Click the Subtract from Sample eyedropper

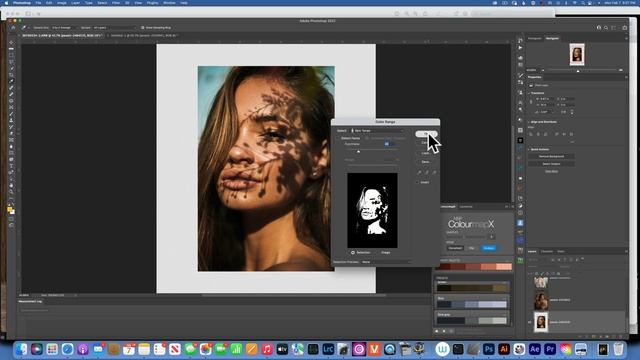434,172
